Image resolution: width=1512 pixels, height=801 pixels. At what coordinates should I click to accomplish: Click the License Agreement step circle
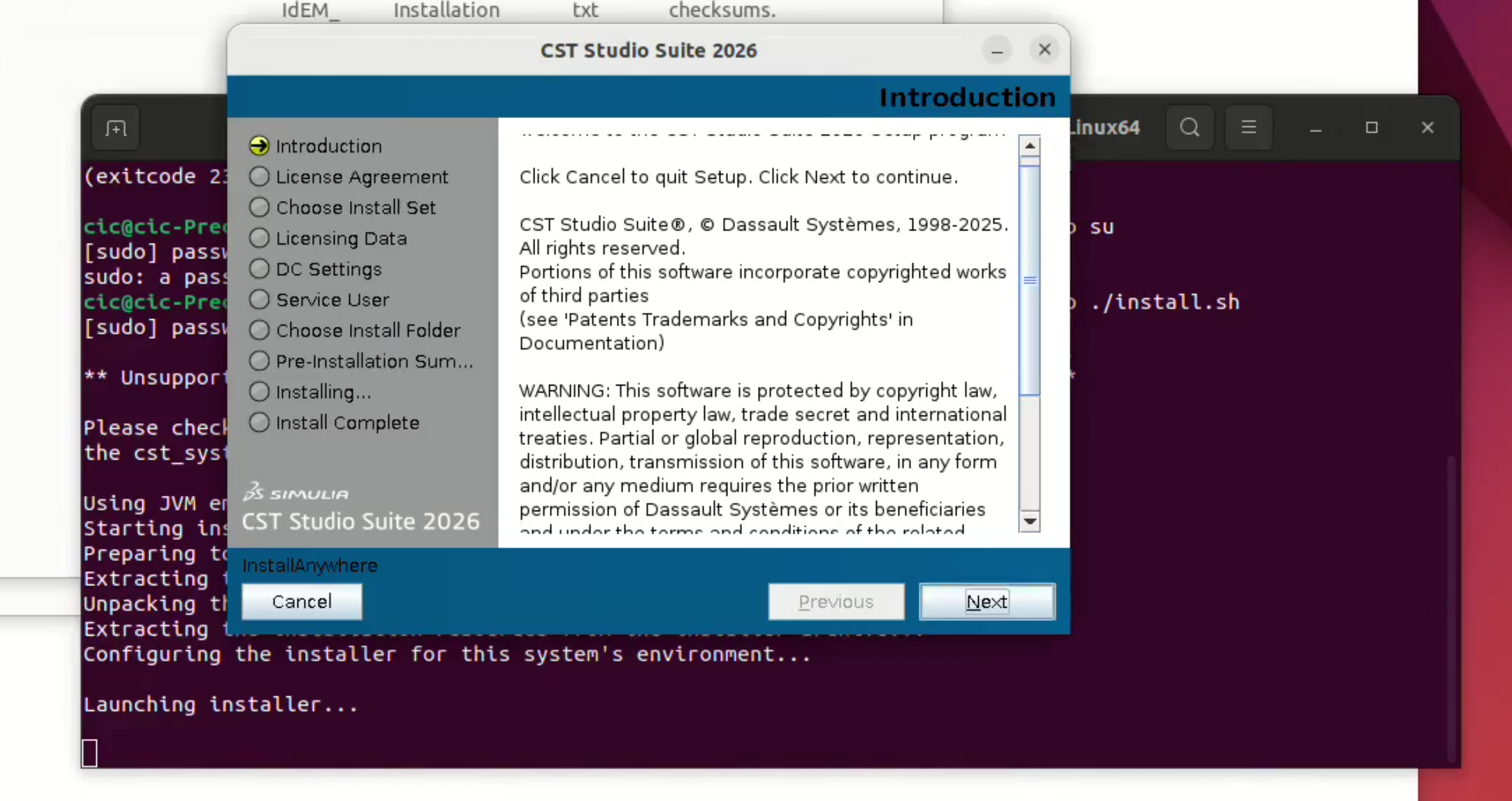pos(259,177)
